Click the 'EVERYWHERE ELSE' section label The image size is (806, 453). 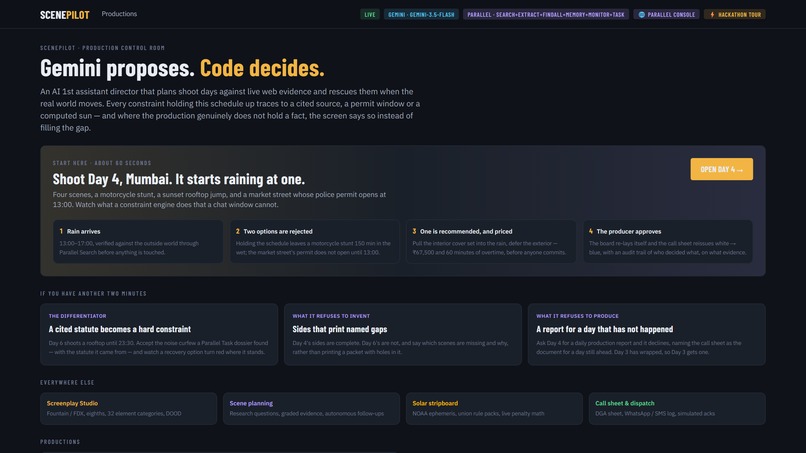click(67, 383)
